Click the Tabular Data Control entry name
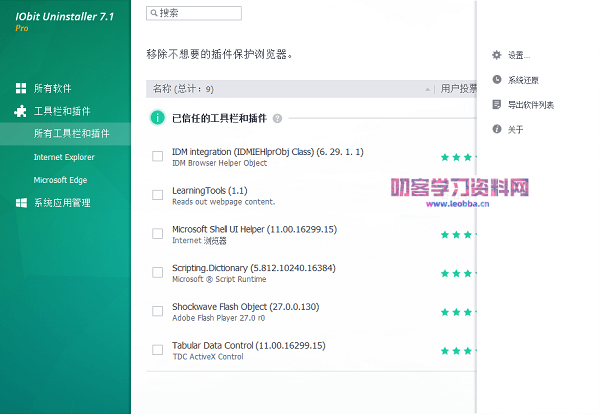The height and width of the screenshot is (414, 600). point(249,346)
